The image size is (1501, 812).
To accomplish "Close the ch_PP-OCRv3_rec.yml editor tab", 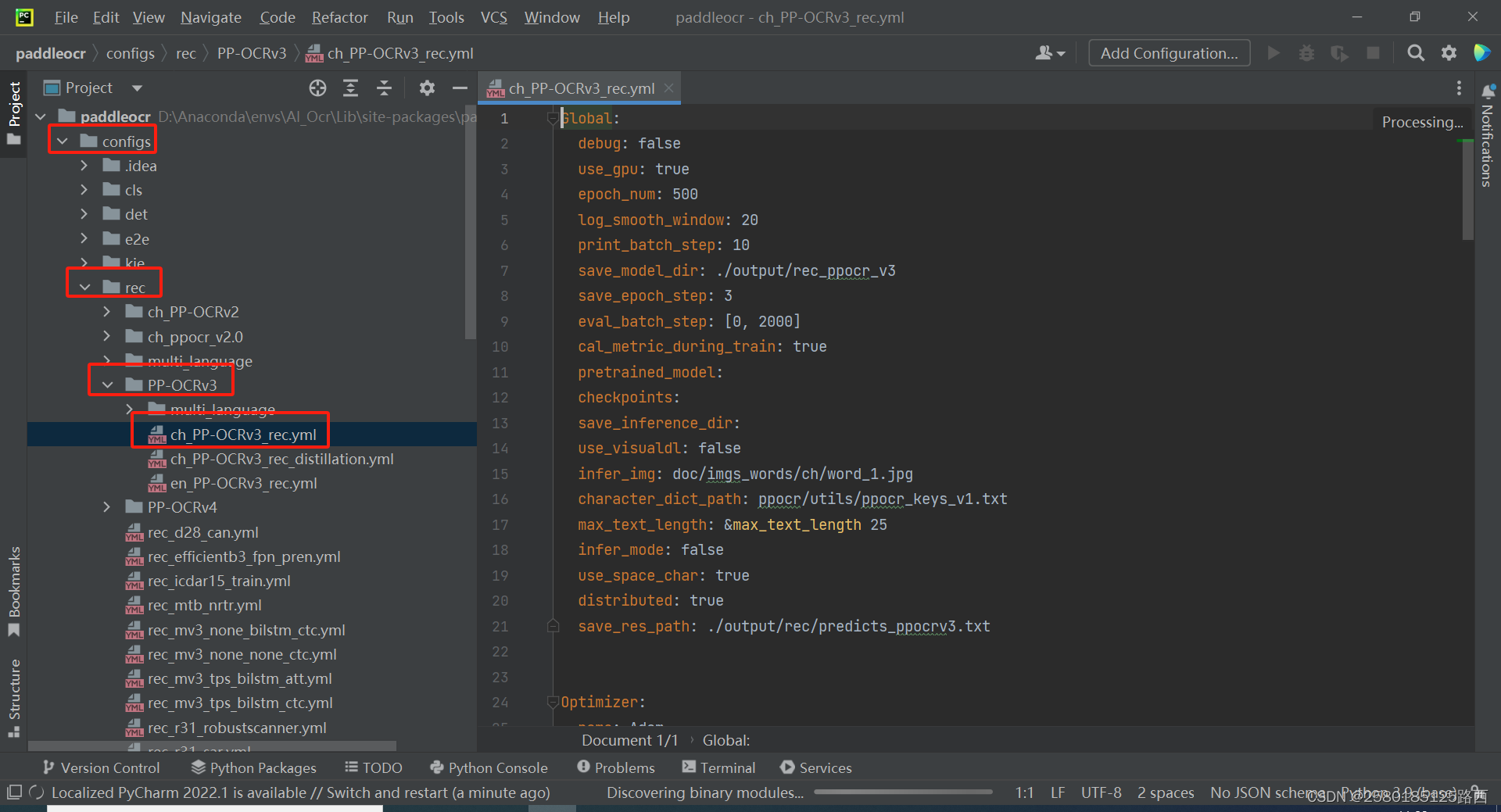I will pyautogui.click(x=669, y=88).
